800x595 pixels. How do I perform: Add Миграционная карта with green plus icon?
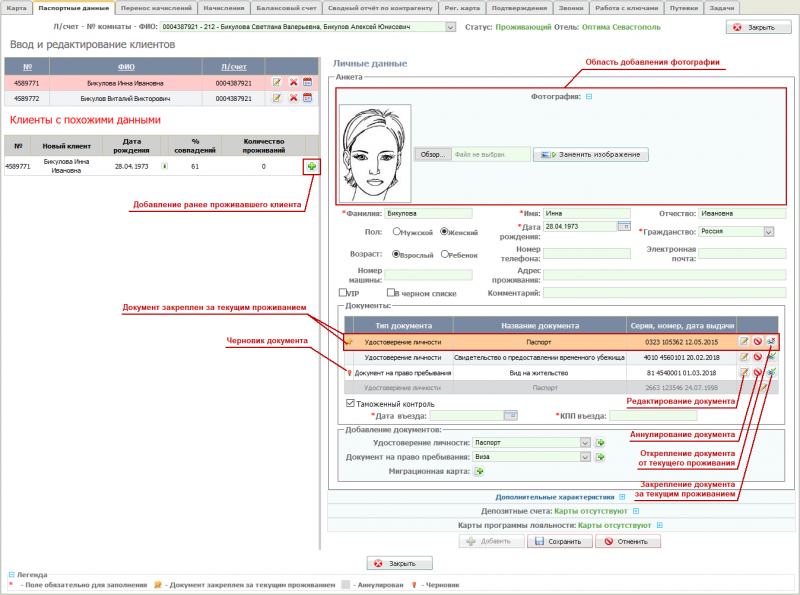tap(479, 471)
